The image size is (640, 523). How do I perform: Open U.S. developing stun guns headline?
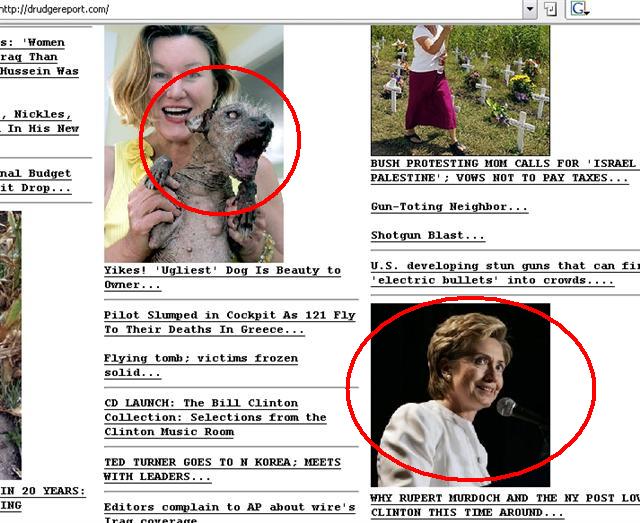coord(505,273)
